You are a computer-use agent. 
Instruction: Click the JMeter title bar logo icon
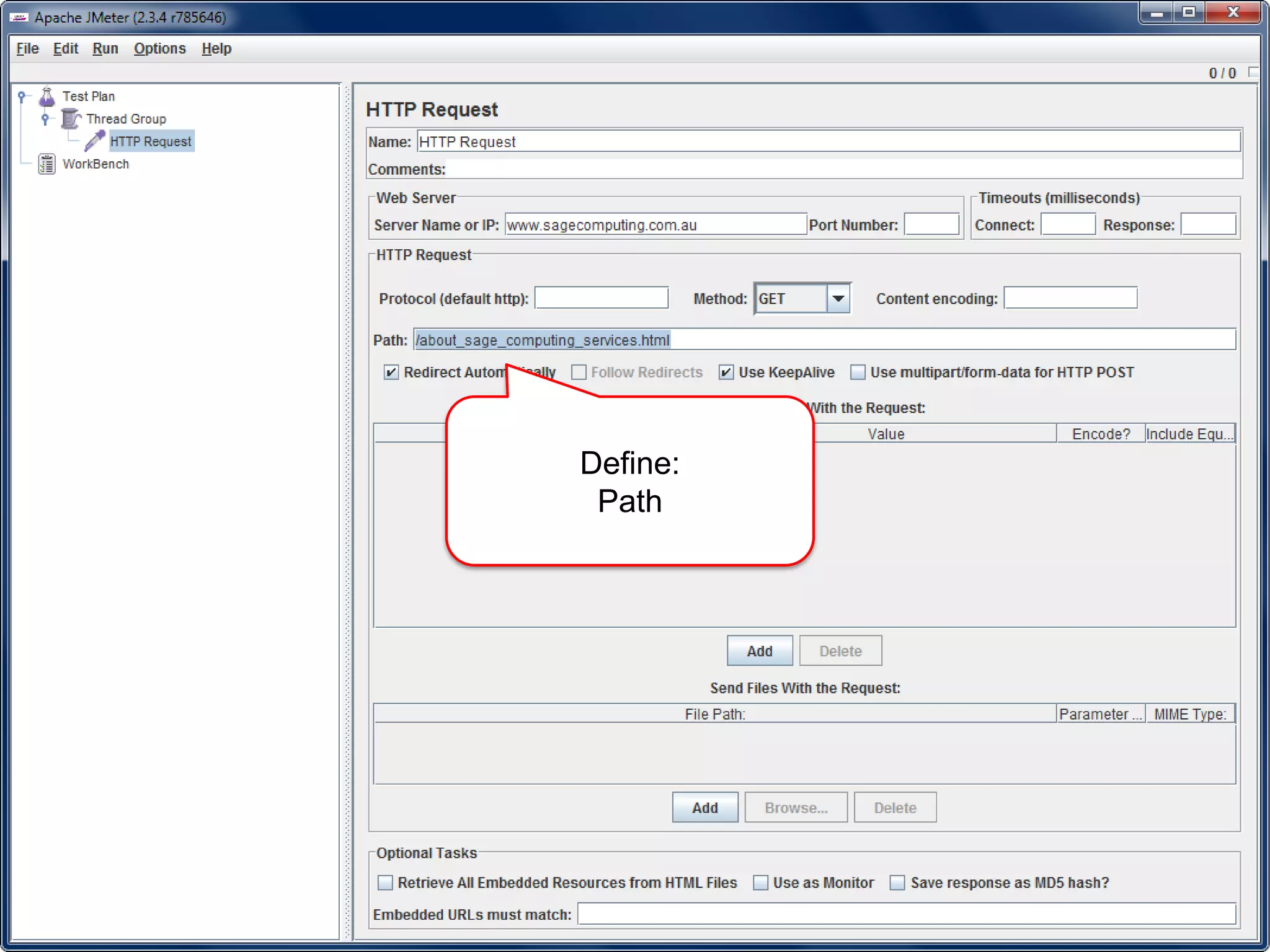click(19, 17)
